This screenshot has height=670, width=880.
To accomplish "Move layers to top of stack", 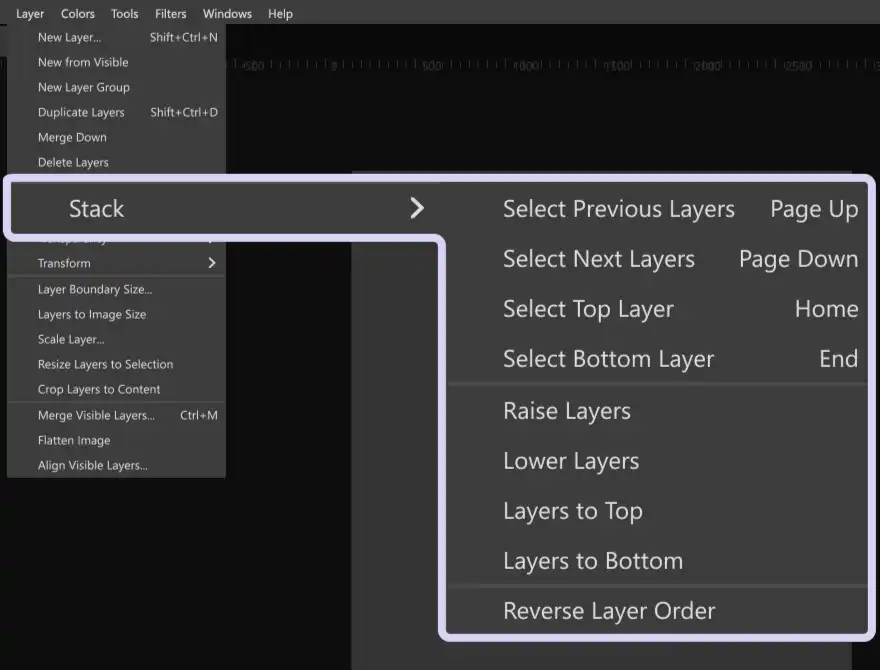I will point(572,511).
